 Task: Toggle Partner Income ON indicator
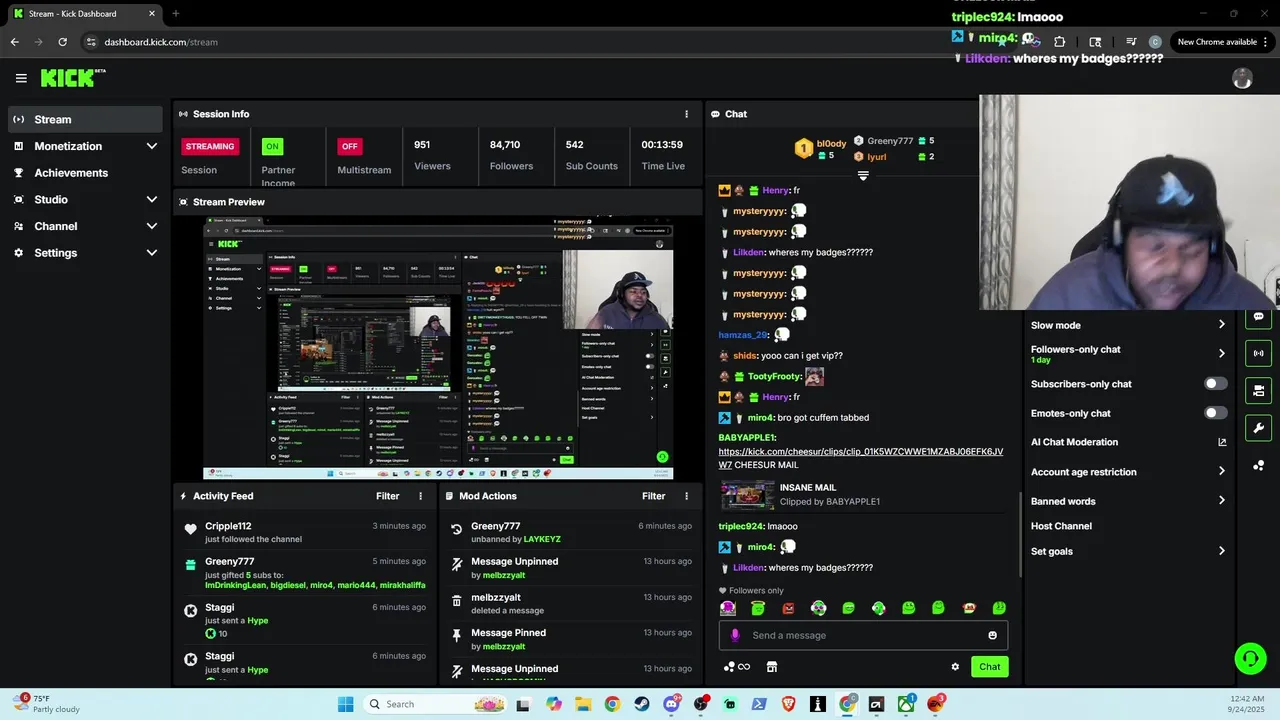(272, 146)
